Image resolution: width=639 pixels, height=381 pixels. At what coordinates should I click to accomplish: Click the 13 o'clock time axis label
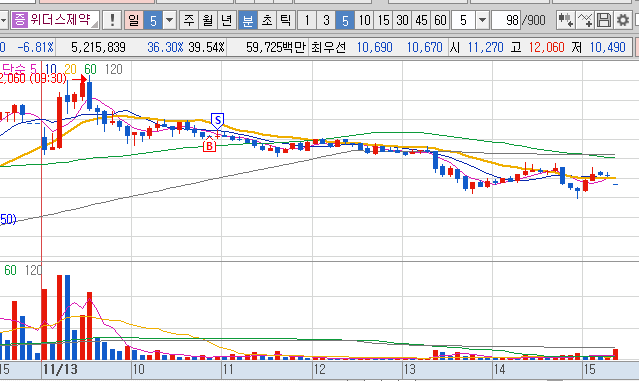[x=410, y=370]
